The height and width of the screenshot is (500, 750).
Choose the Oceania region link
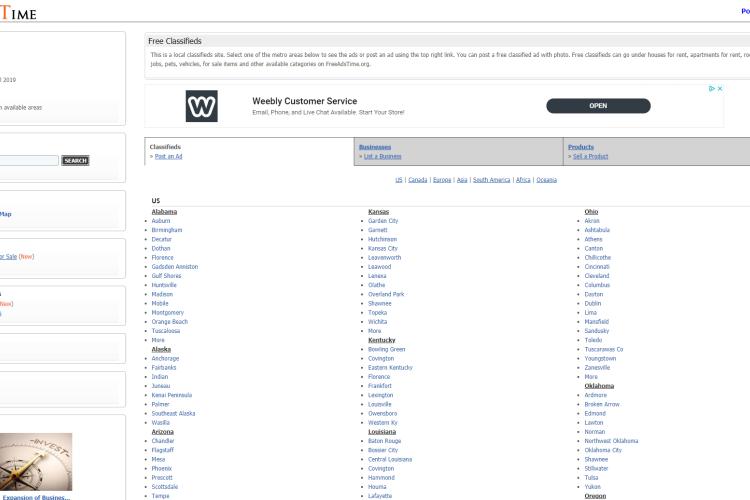(x=546, y=180)
